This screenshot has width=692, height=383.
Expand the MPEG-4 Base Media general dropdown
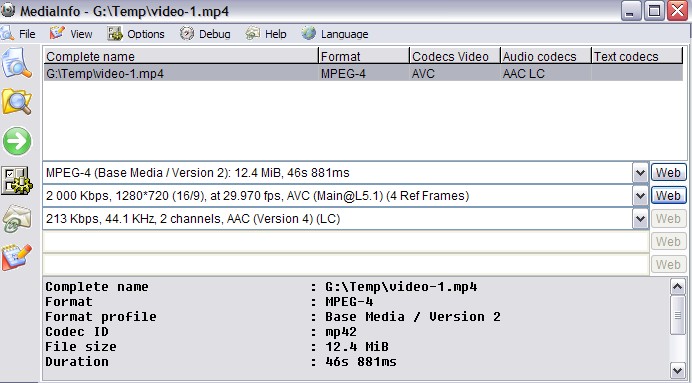[x=640, y=173]
